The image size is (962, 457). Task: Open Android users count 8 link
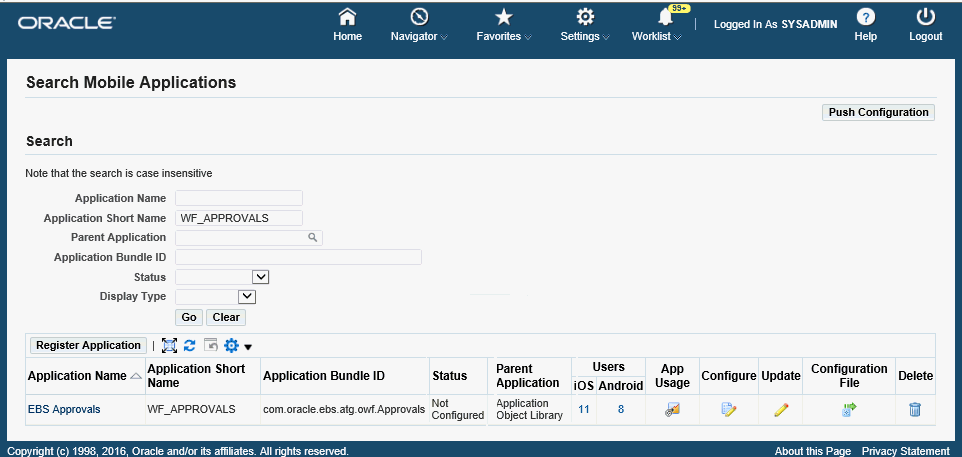point(621,409)
